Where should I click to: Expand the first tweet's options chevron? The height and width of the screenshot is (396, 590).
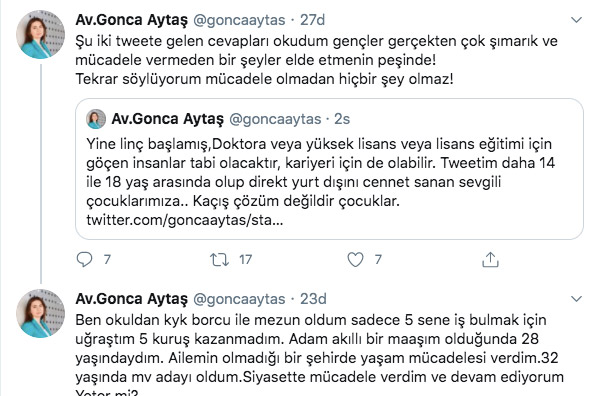576,20
